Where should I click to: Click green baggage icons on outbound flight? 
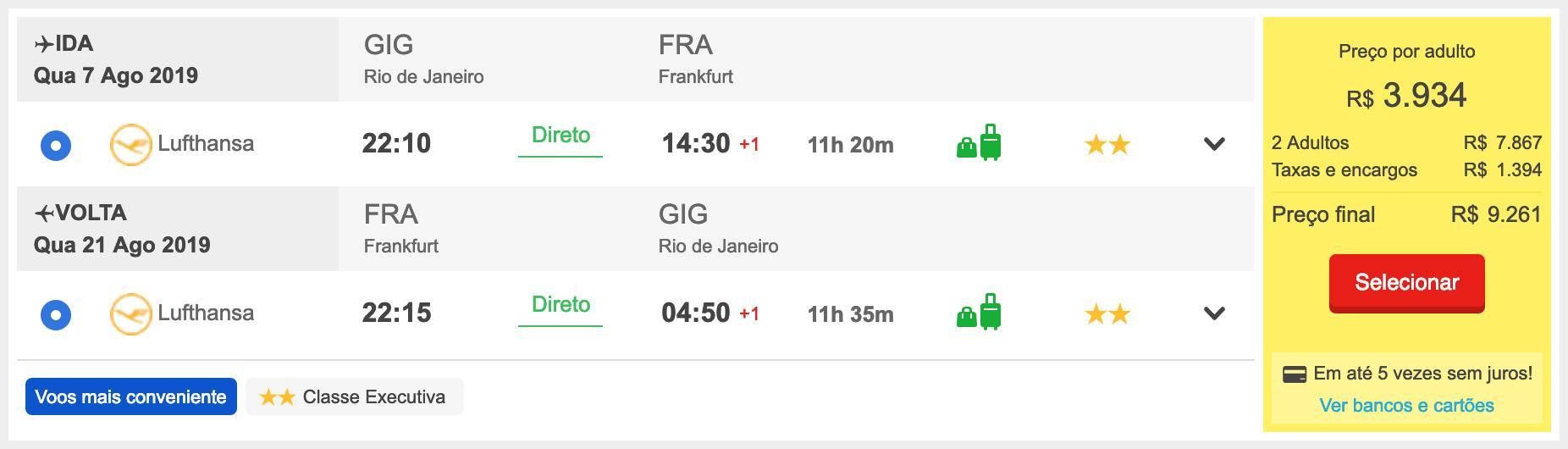pos(979,142)
